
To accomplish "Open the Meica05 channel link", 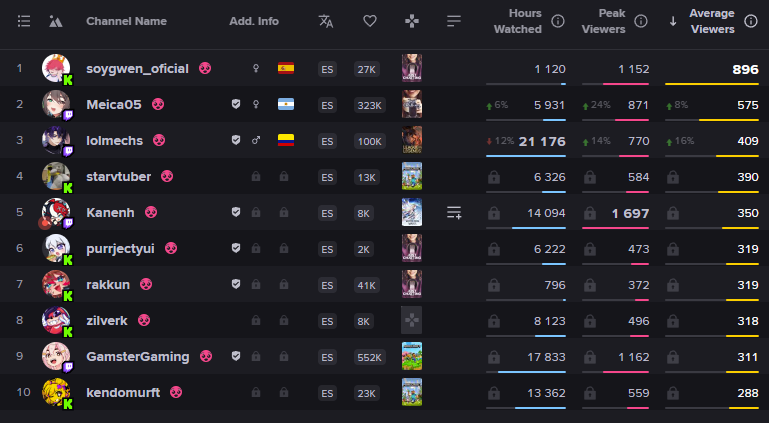I will pyautogui.click(x=115, y=104).
